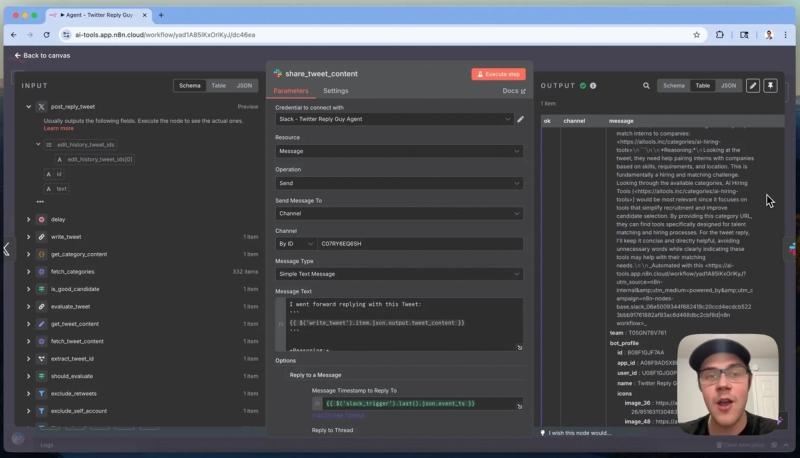Click the Execute step button
Screen dimensions: 800x458
498,74
